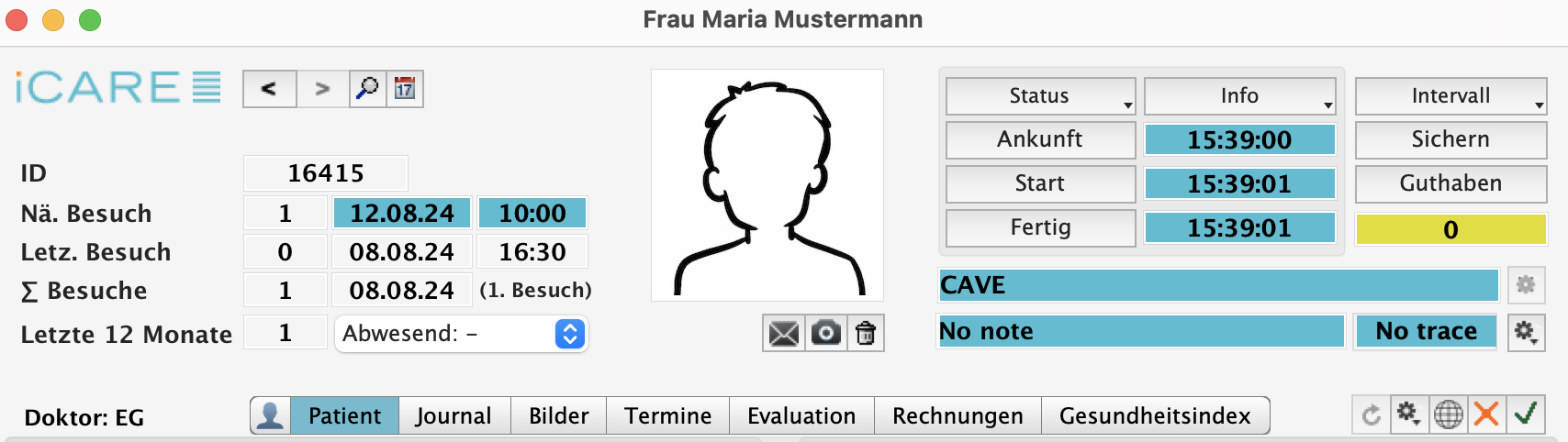This screenshot has height=442, width=1568.
Task: Click the orange X cancel icon
Action: pyautogui.click(x=1486, y=414)
